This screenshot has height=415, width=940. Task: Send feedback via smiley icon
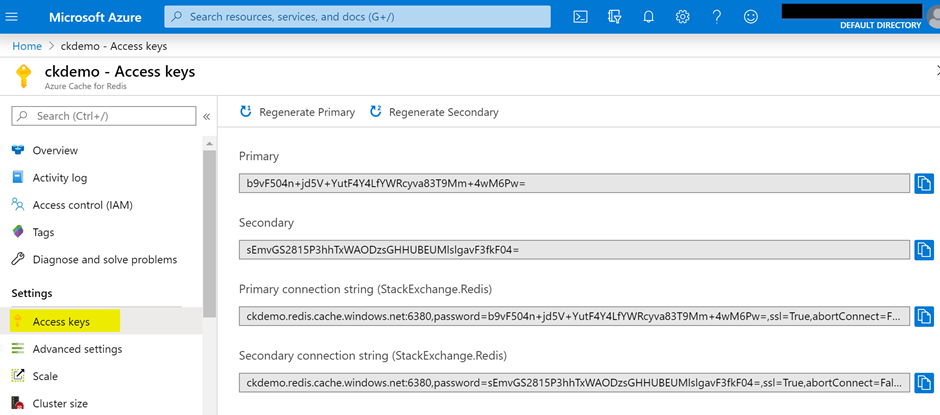(x=751, y=17)
